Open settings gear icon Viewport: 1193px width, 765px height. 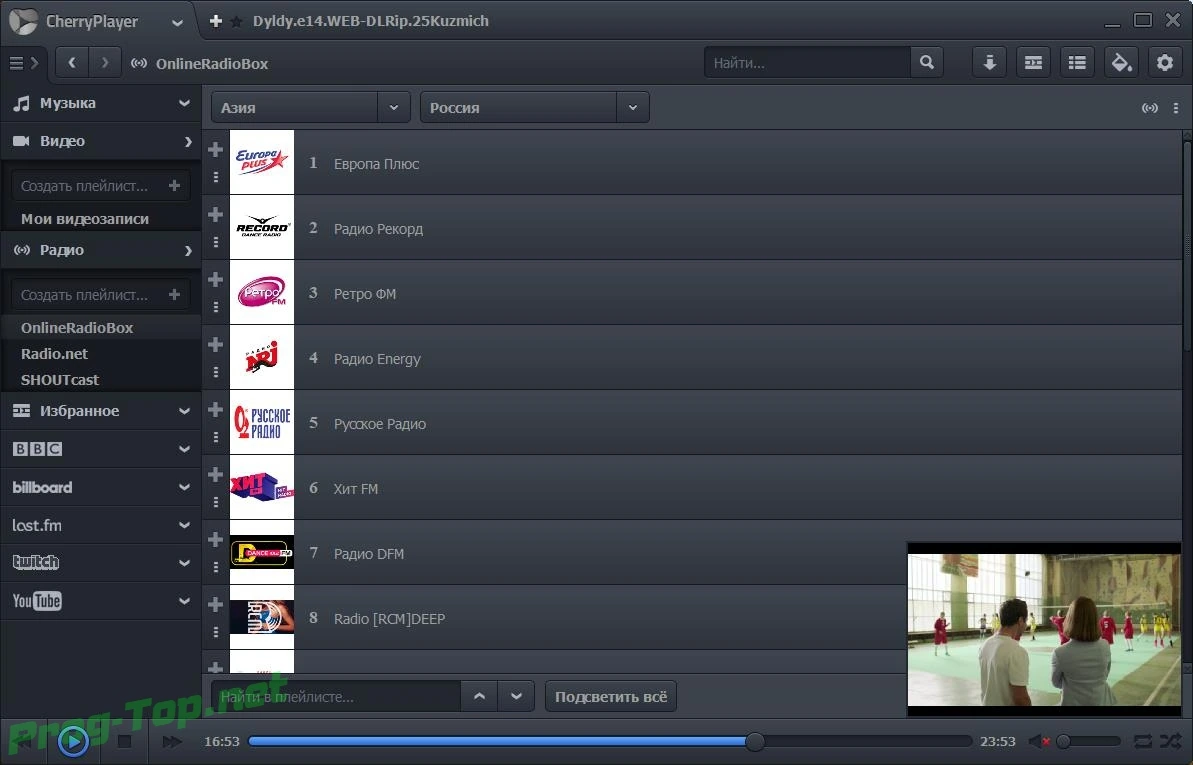pos(1165,62)
